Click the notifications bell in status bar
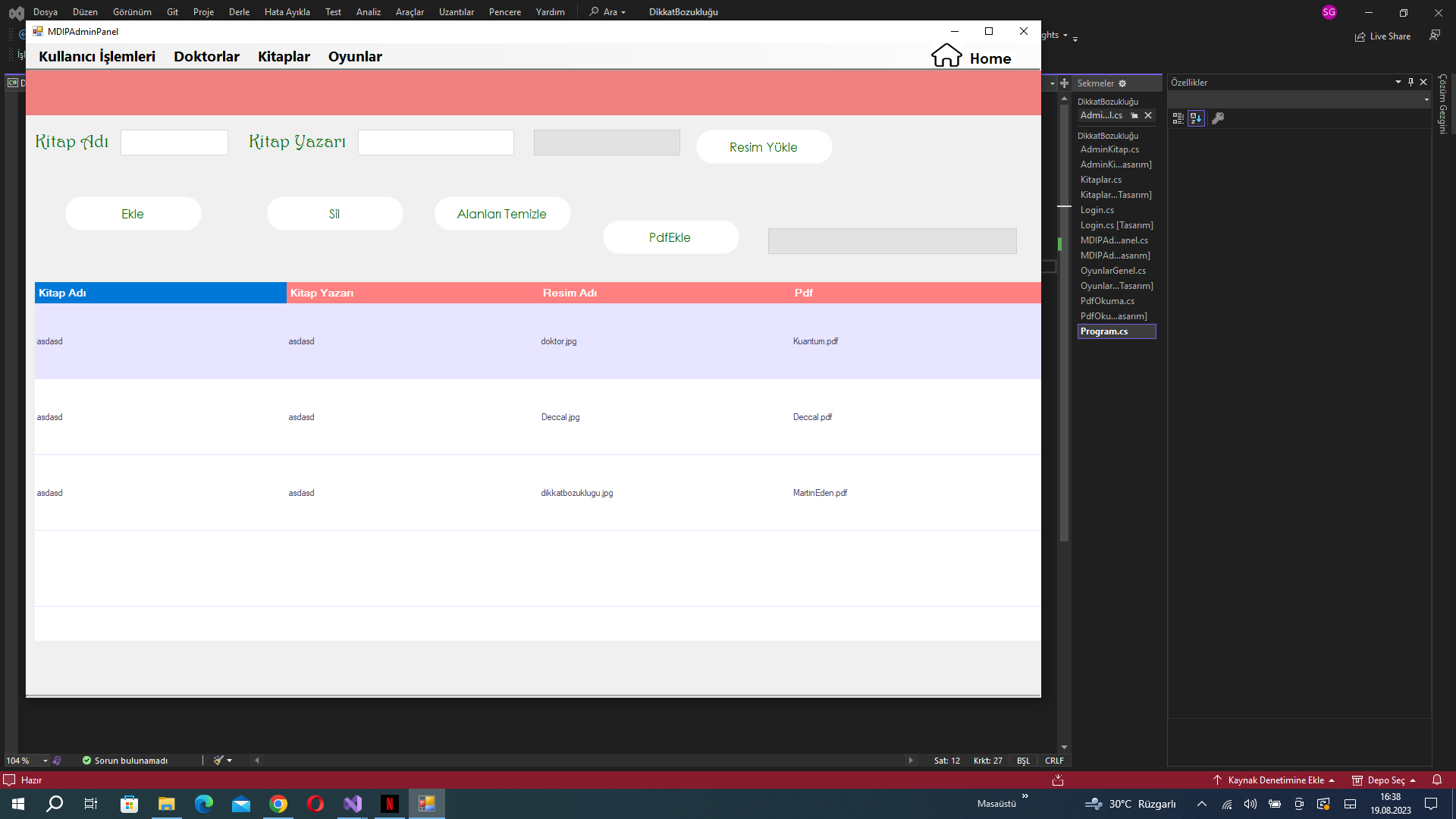Screen dimensions: 1456x819 coord(1437,780)
